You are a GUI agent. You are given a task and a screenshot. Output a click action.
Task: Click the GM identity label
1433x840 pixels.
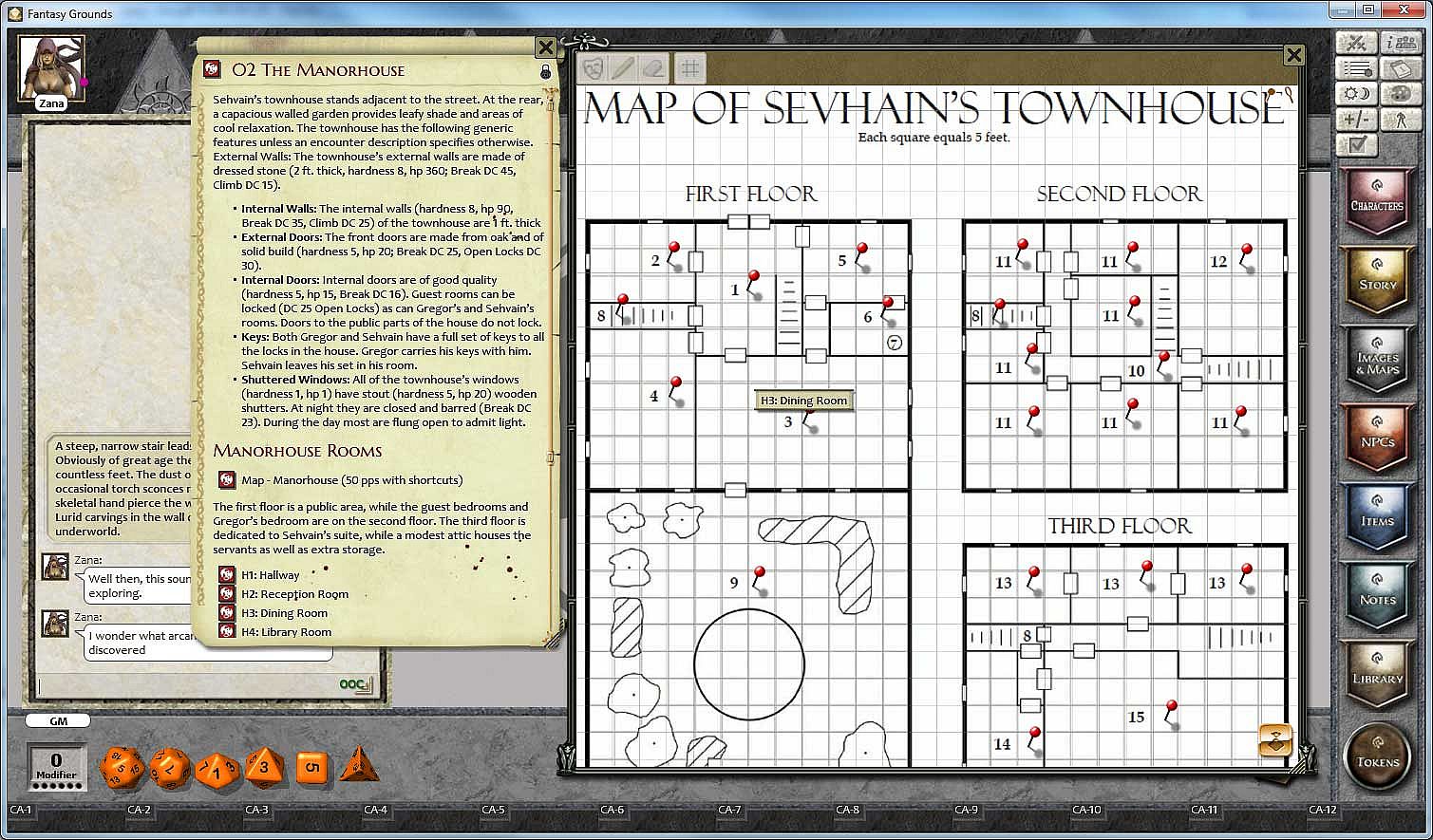[x=59, y=721]
